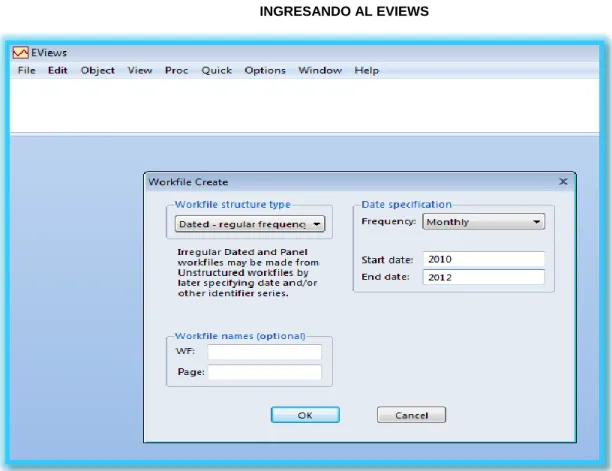Click the 'Date specification' group label

click(406, 204)
